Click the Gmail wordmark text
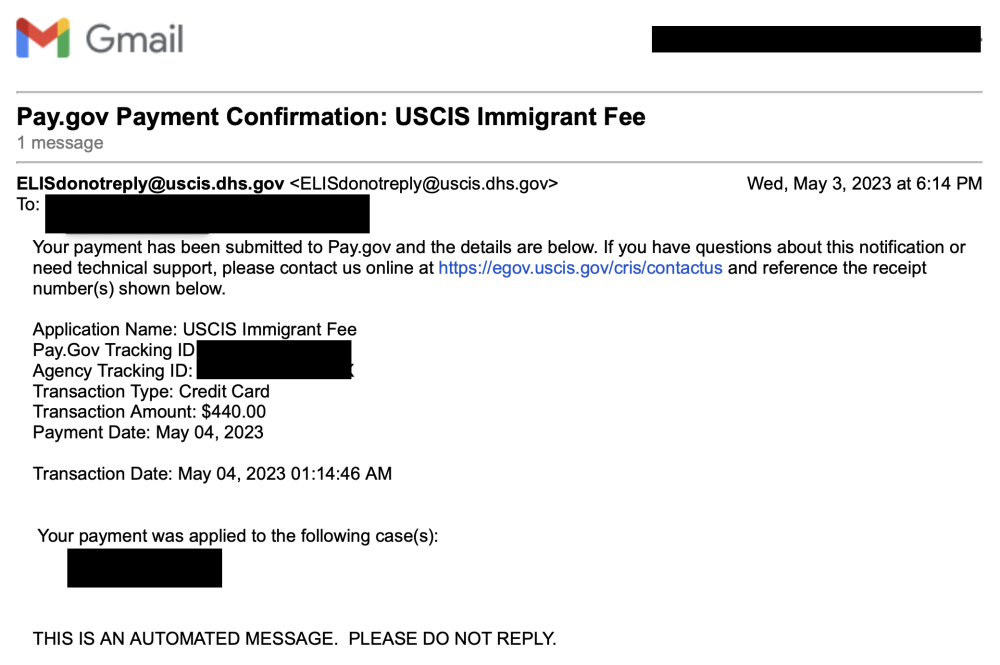The height and width of the screenshot is (665, 1000). pos(135,39)
